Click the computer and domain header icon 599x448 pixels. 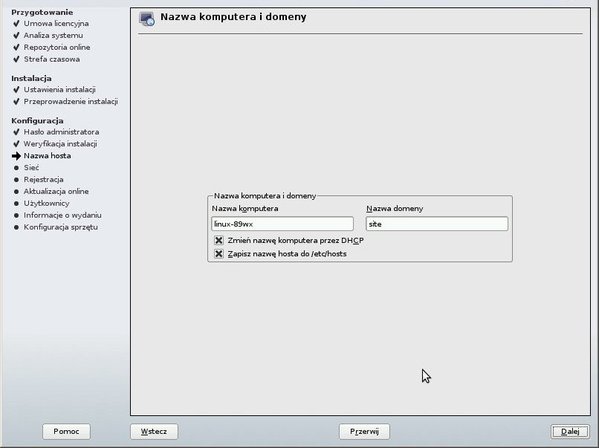point(147,19)
